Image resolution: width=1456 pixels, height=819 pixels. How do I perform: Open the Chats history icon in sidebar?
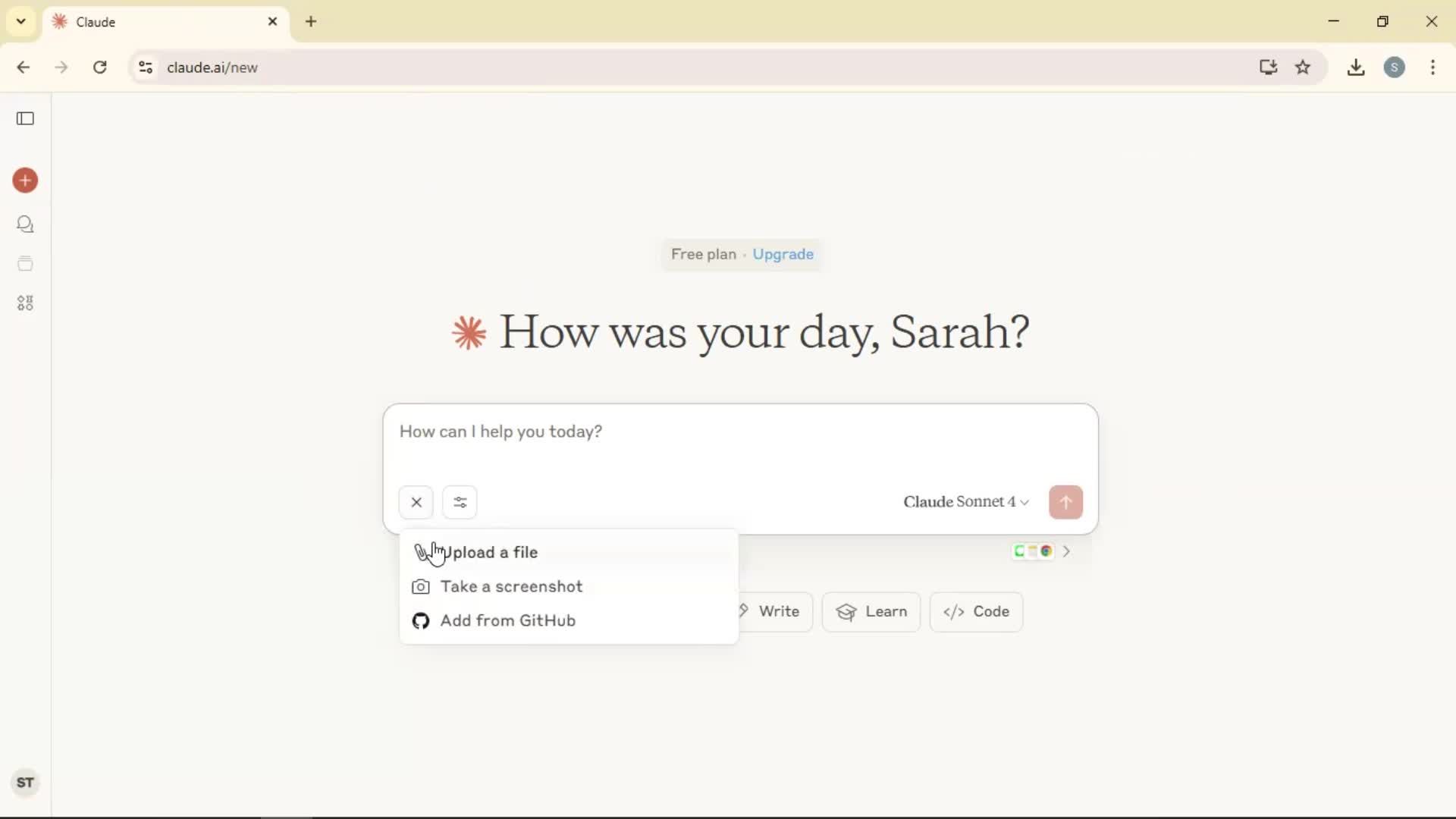[25, 224]
